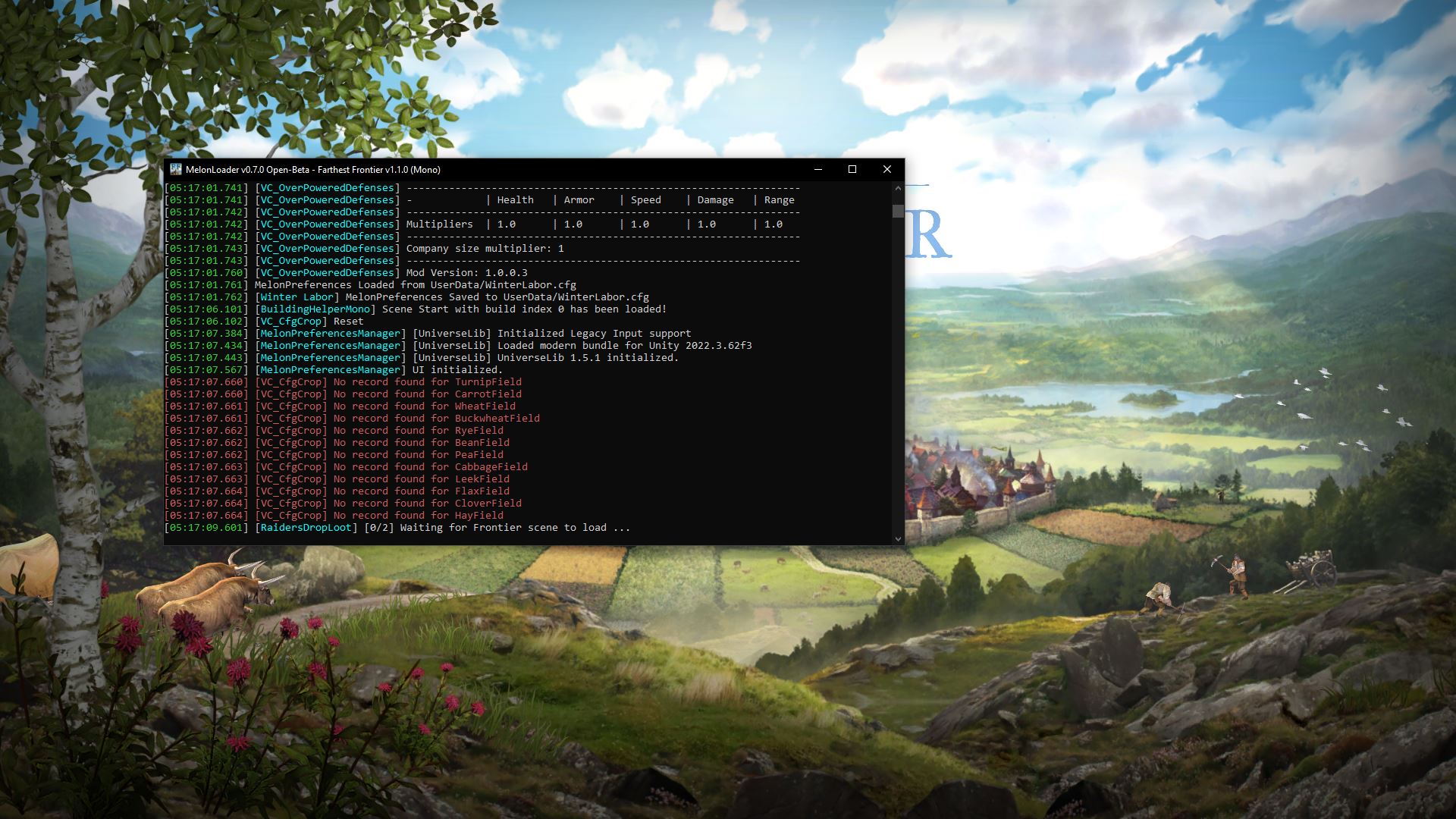Click 'No record found for BeanField' line
The image size is (1456, 819).
[x=422, y=443]
